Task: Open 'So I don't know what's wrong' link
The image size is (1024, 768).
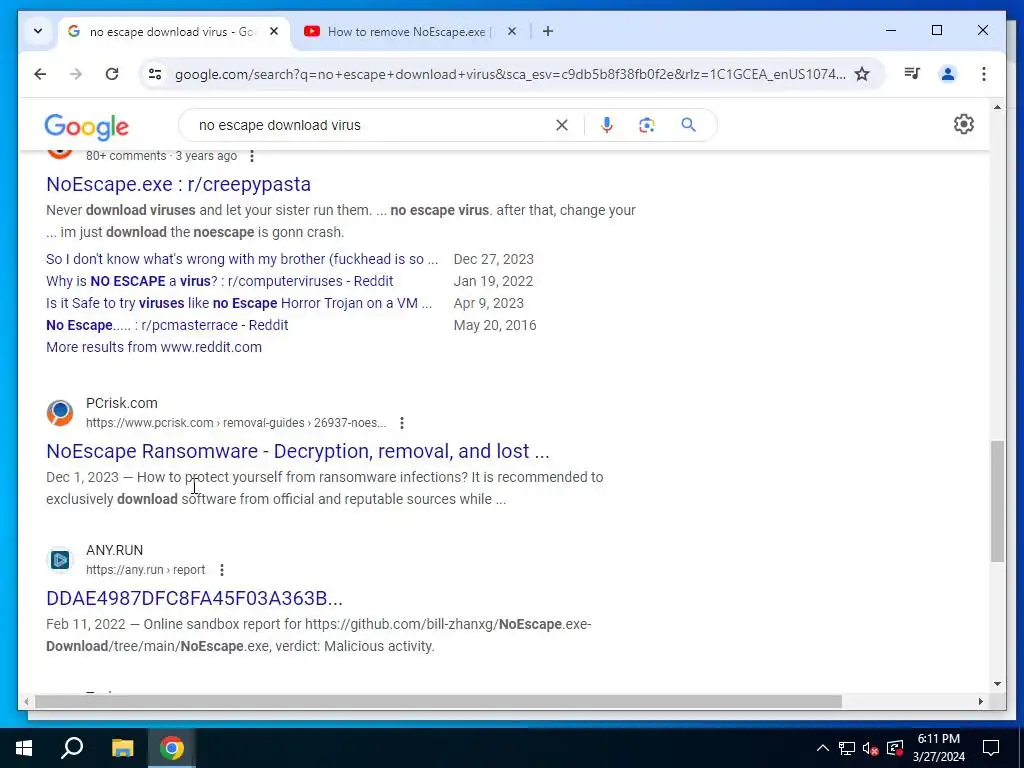Action: tap(242, 259)
